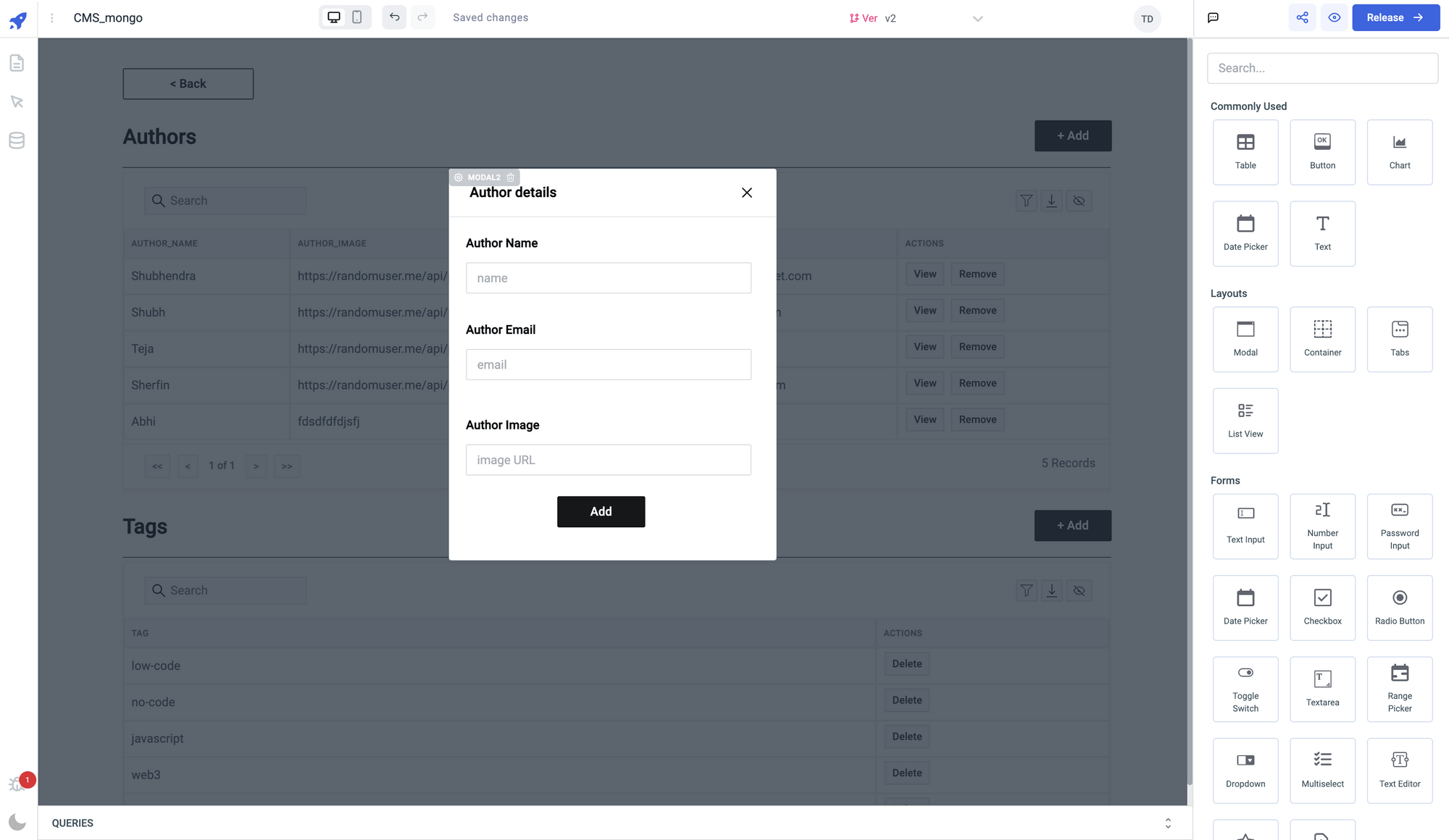Open the debugger bug icon
The height and width of the screenshot is (840, 1449).
click(16, 784)
